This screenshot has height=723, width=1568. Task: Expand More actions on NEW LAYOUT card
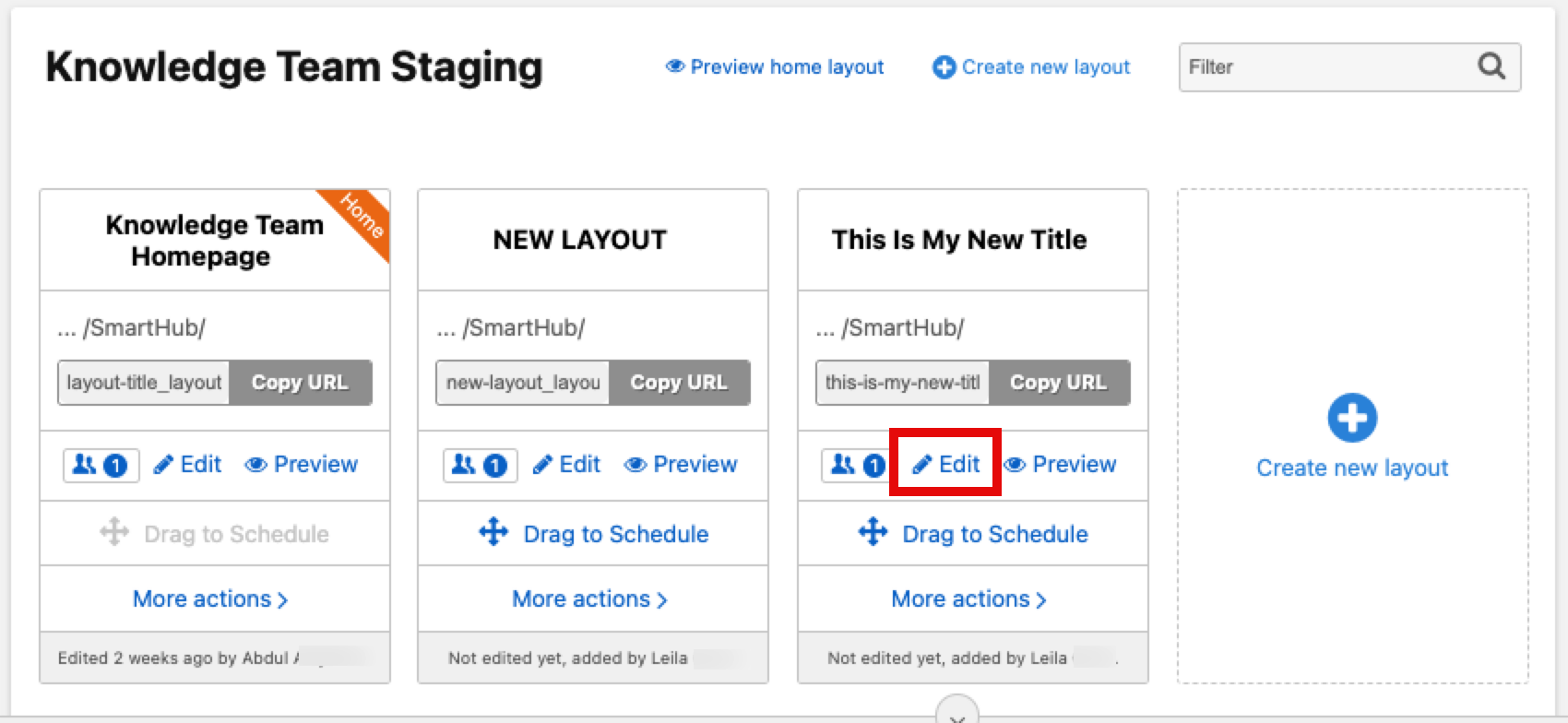pyautogui.click(x=589, y=599)
